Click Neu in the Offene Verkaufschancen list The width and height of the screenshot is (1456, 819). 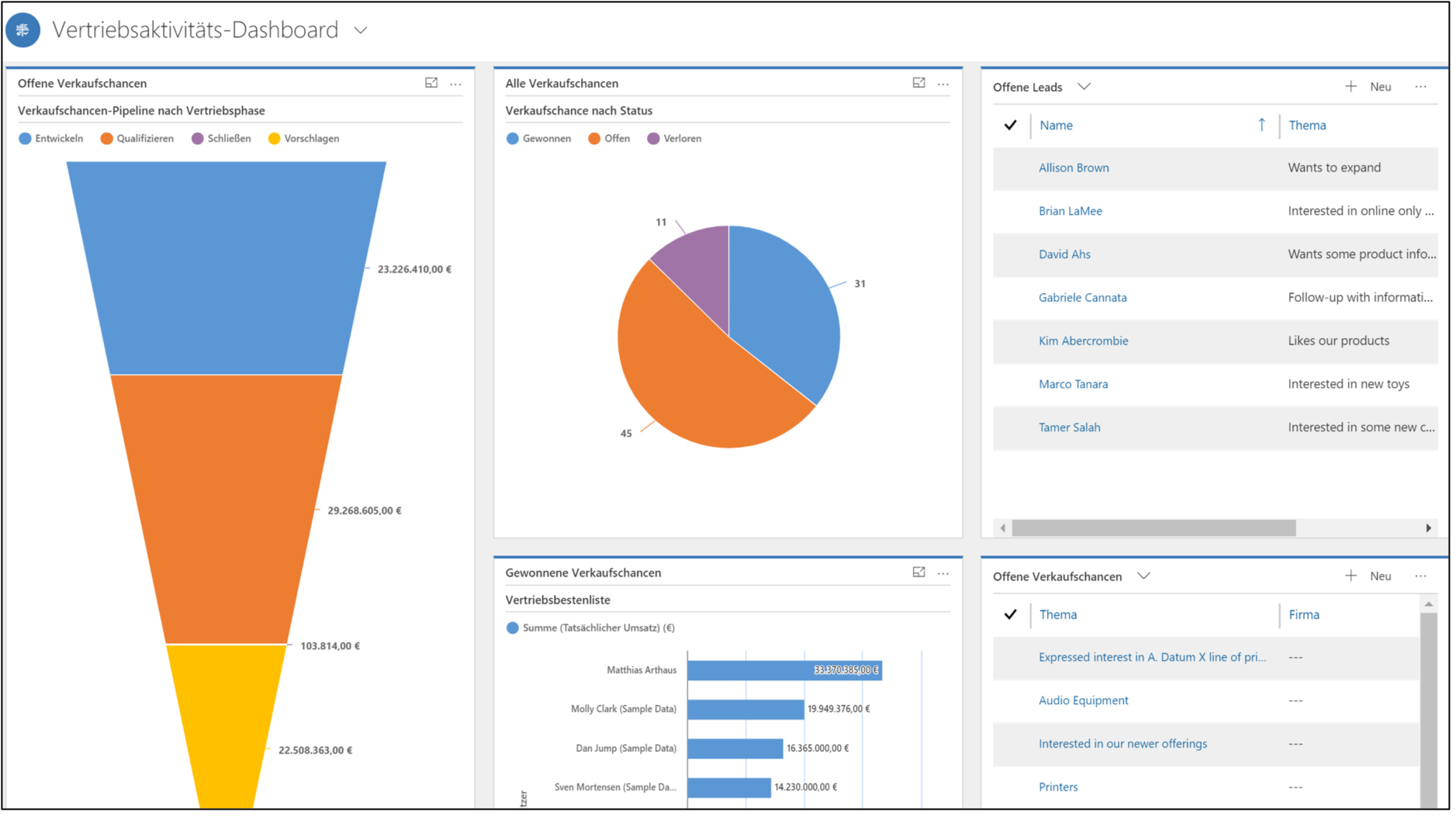click(1381, 576)
